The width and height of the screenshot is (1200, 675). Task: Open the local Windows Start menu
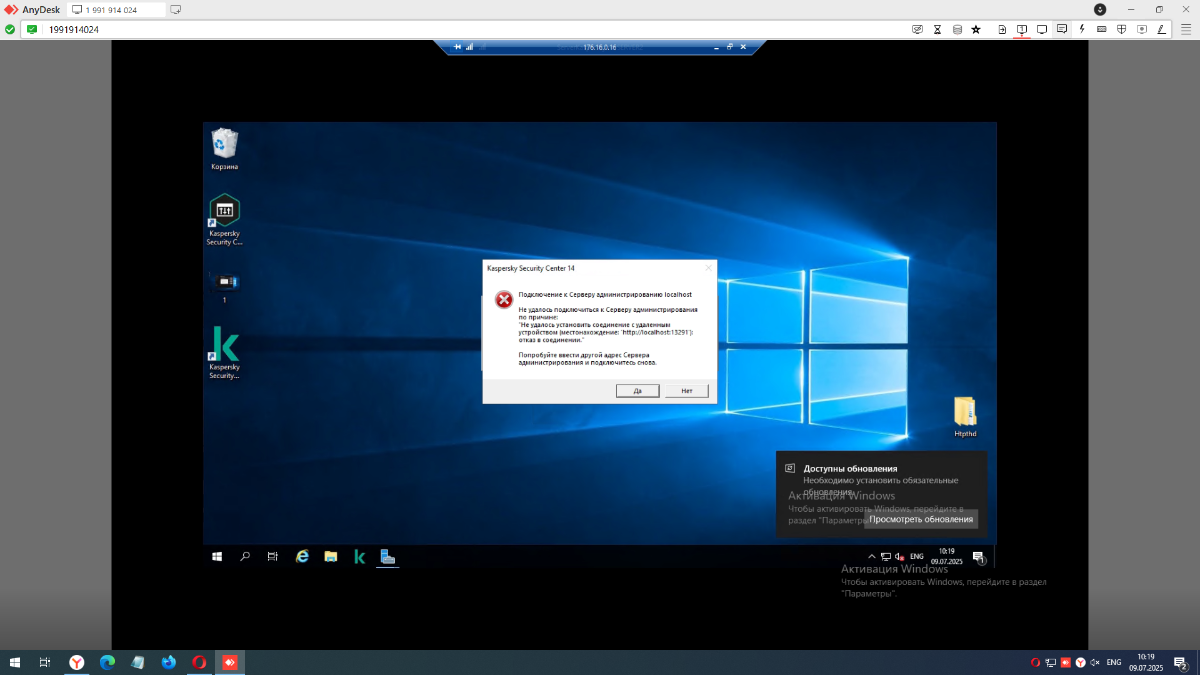15,662
